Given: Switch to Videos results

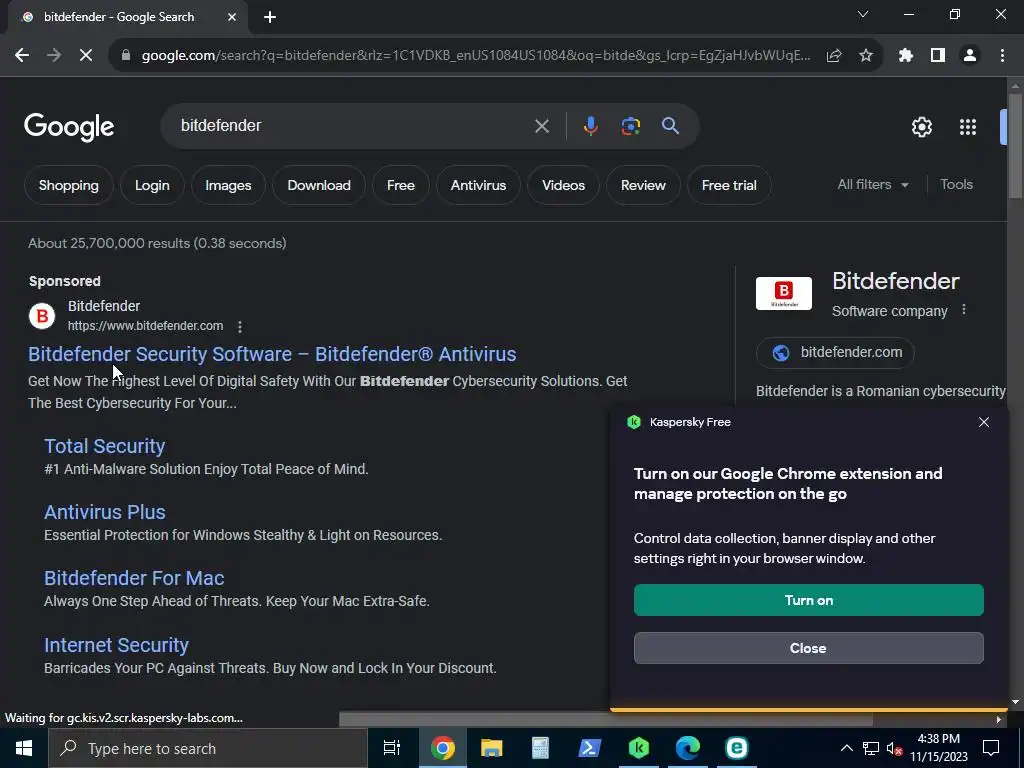Looking at the screenshot, I should tap(563, 185).
